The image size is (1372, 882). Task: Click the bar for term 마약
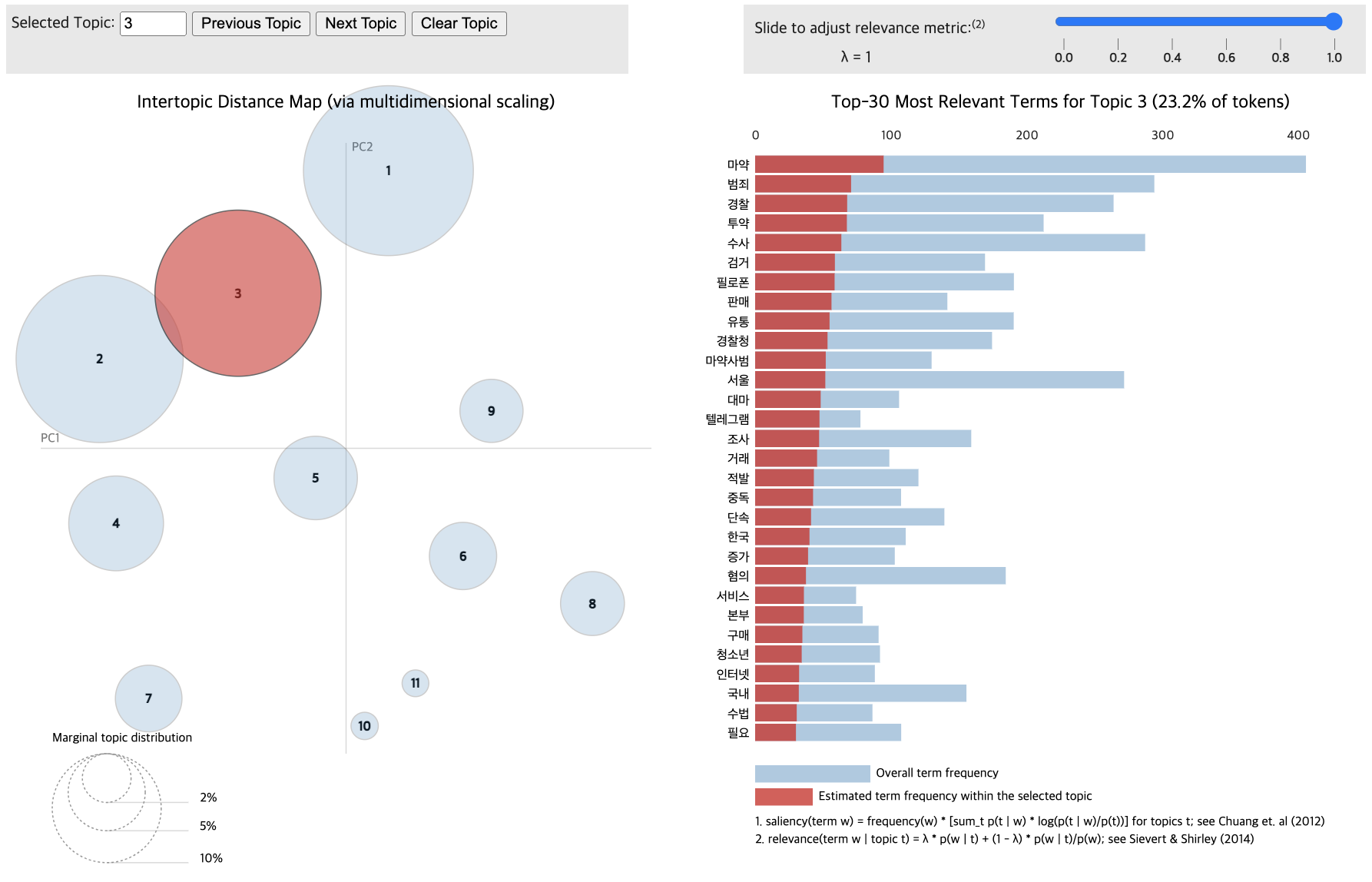tap(1030, 164)
